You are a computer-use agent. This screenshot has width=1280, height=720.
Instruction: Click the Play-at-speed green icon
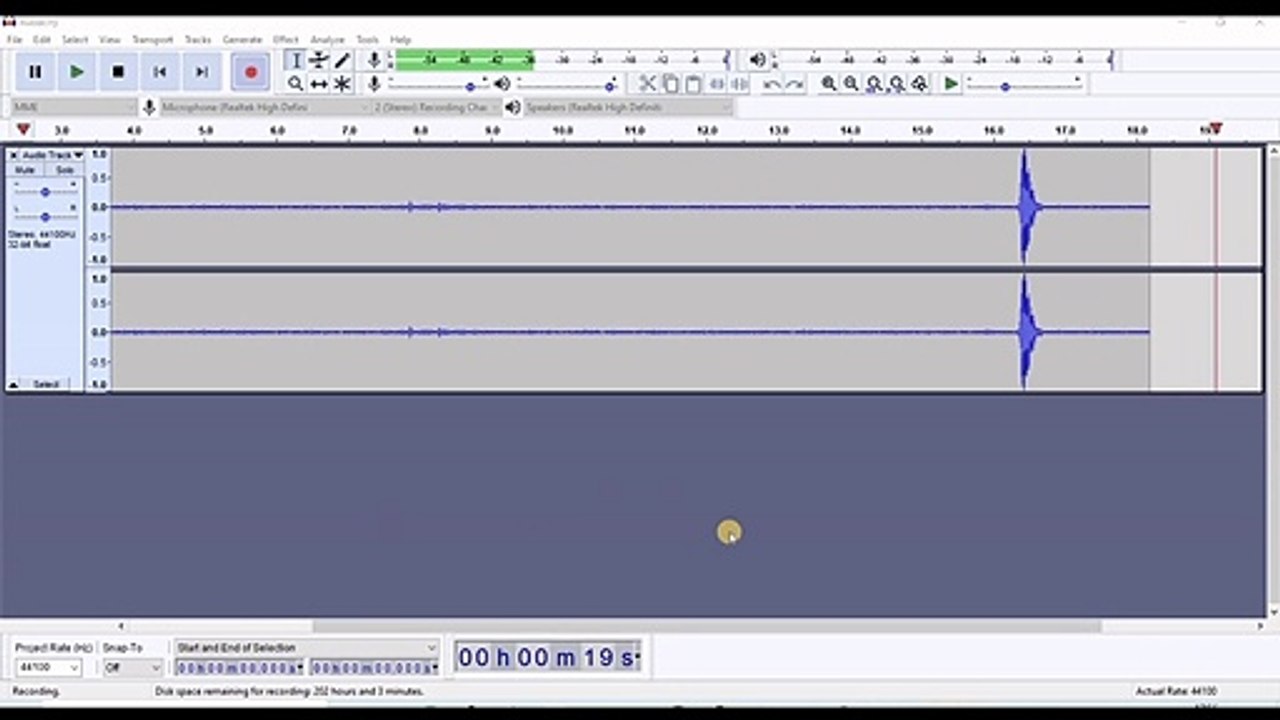[x=951, y=84]
